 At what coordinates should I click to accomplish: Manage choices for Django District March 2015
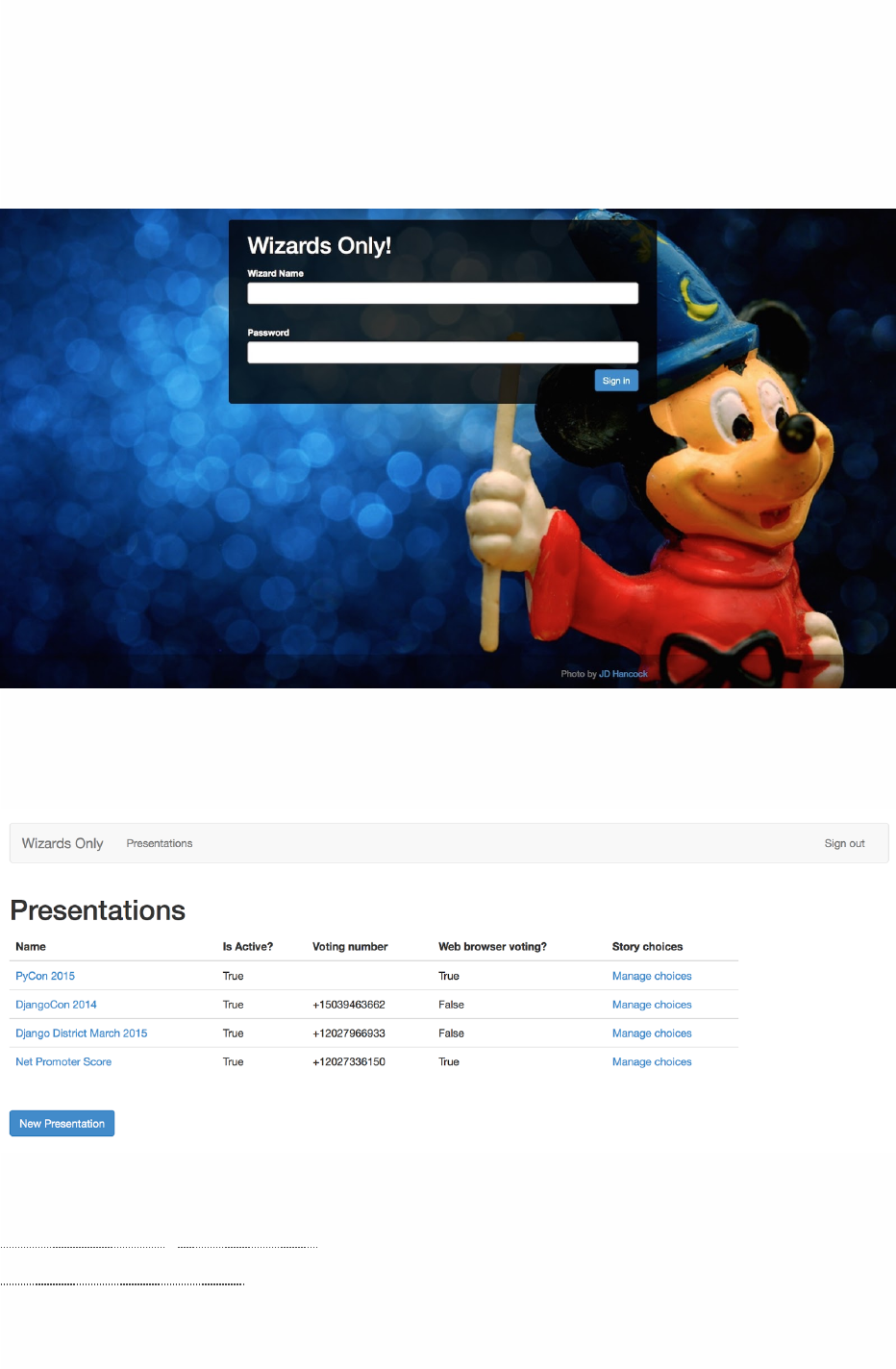pyautogui.click(x=652, y=1033)
